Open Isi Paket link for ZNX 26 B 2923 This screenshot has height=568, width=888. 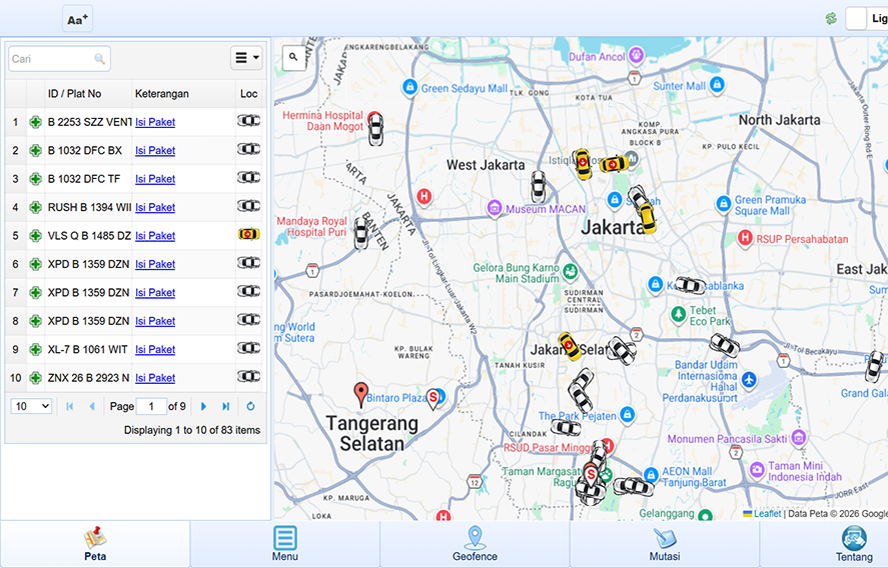pyautogui.click(x=155, y=378)
